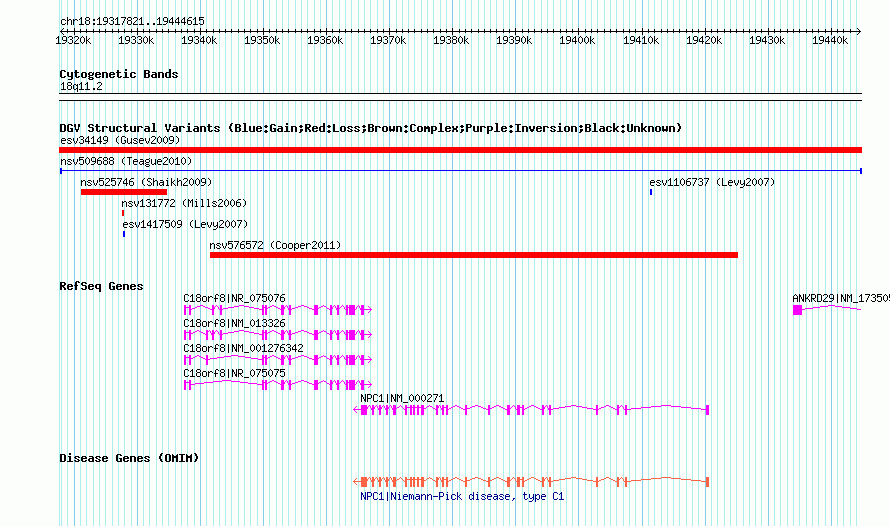Screen dimensions: 890x526
Task: Select the nsv509688 (Teague2010) blue gain line
Action: point(460,171)
